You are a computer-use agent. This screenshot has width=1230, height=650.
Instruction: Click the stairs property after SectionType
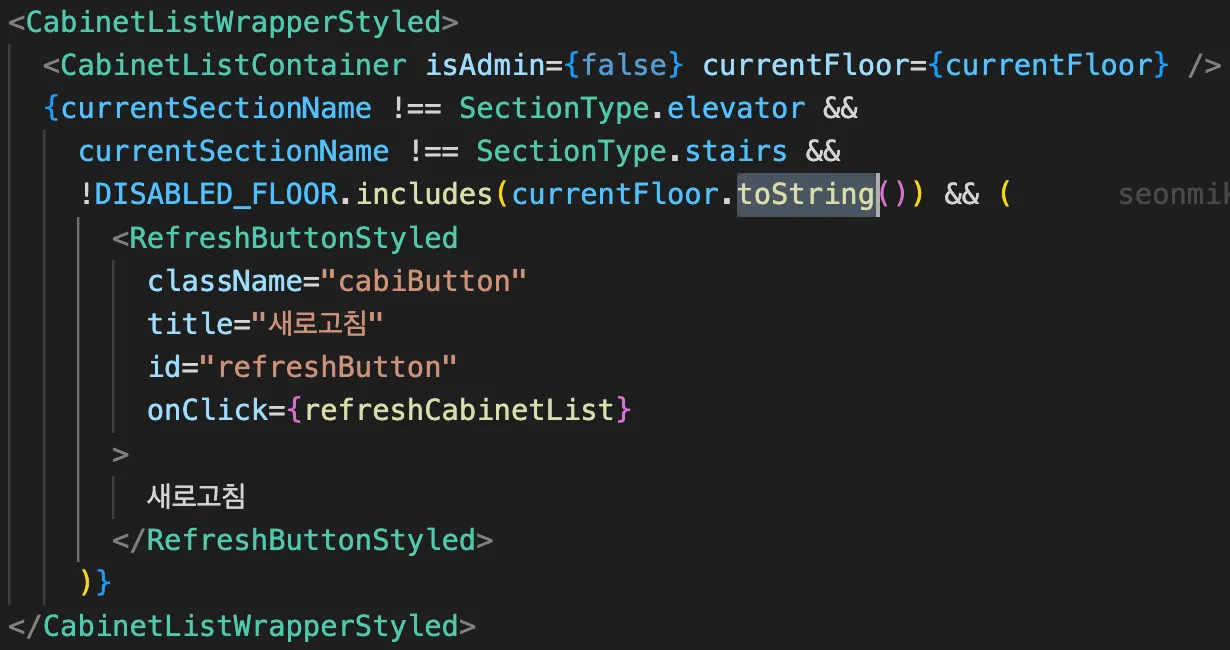[x=737, y=152]
